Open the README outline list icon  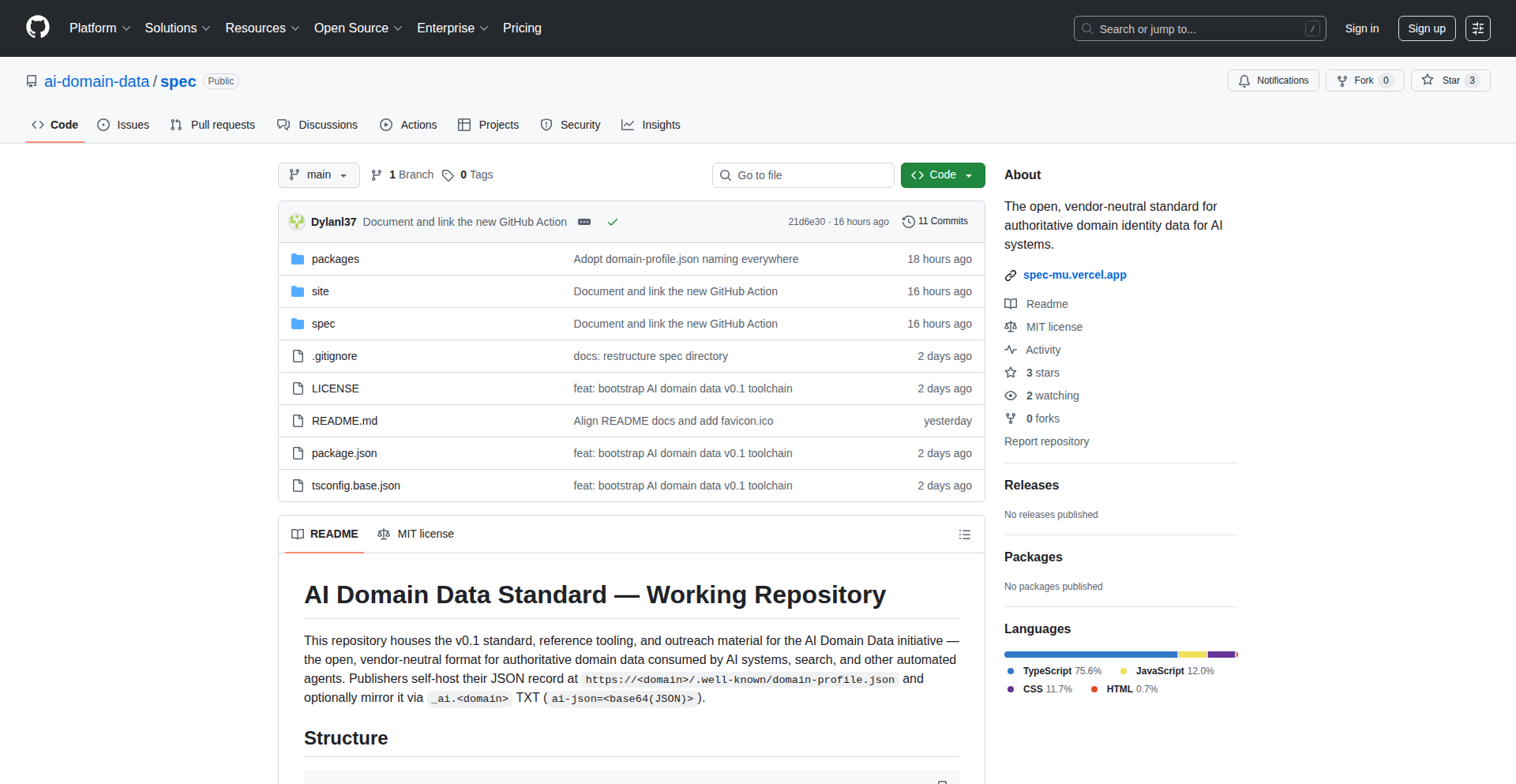964,535
